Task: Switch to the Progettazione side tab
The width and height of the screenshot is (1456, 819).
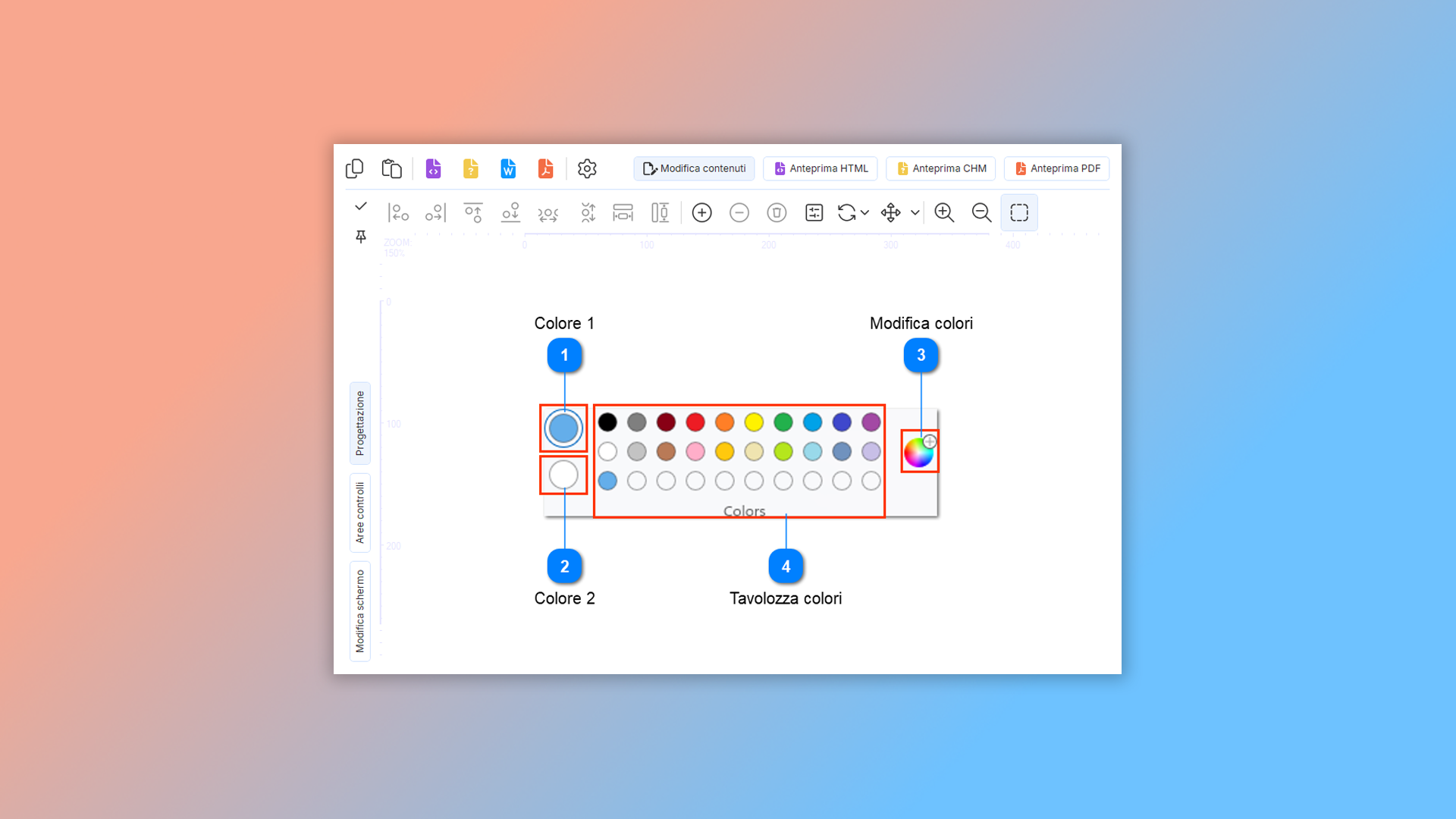Action: pyautogui.click(x=360, y=423)
